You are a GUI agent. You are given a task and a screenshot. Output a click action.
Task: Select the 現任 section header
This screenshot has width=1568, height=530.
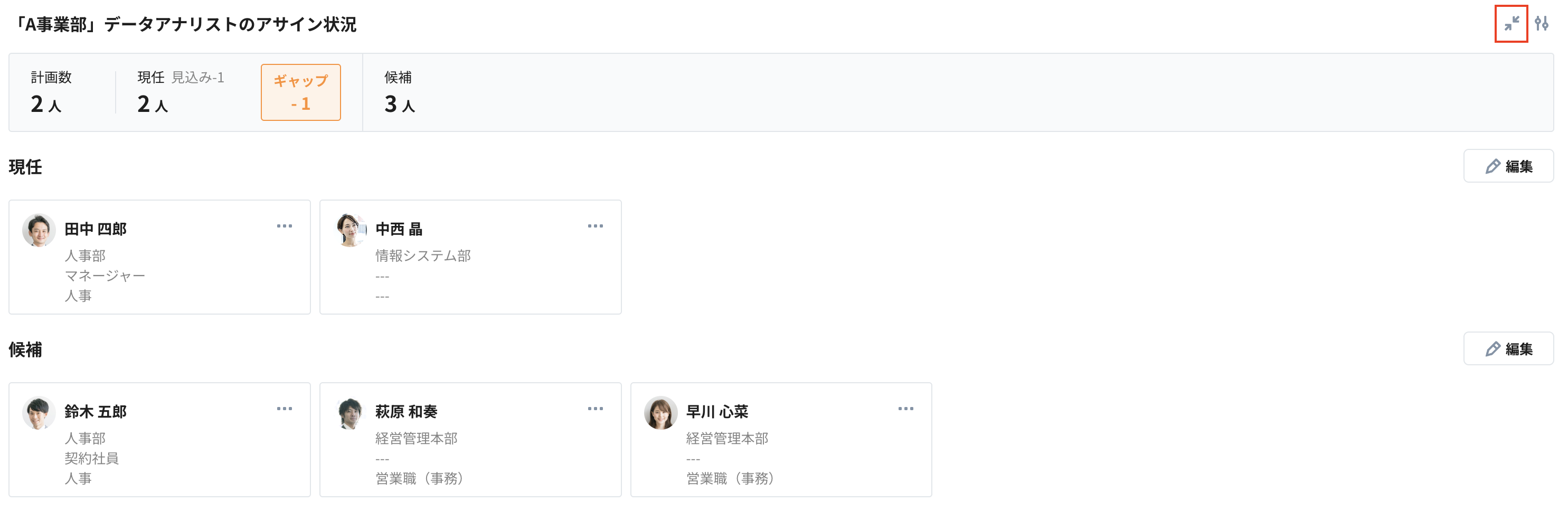point(25,167)
